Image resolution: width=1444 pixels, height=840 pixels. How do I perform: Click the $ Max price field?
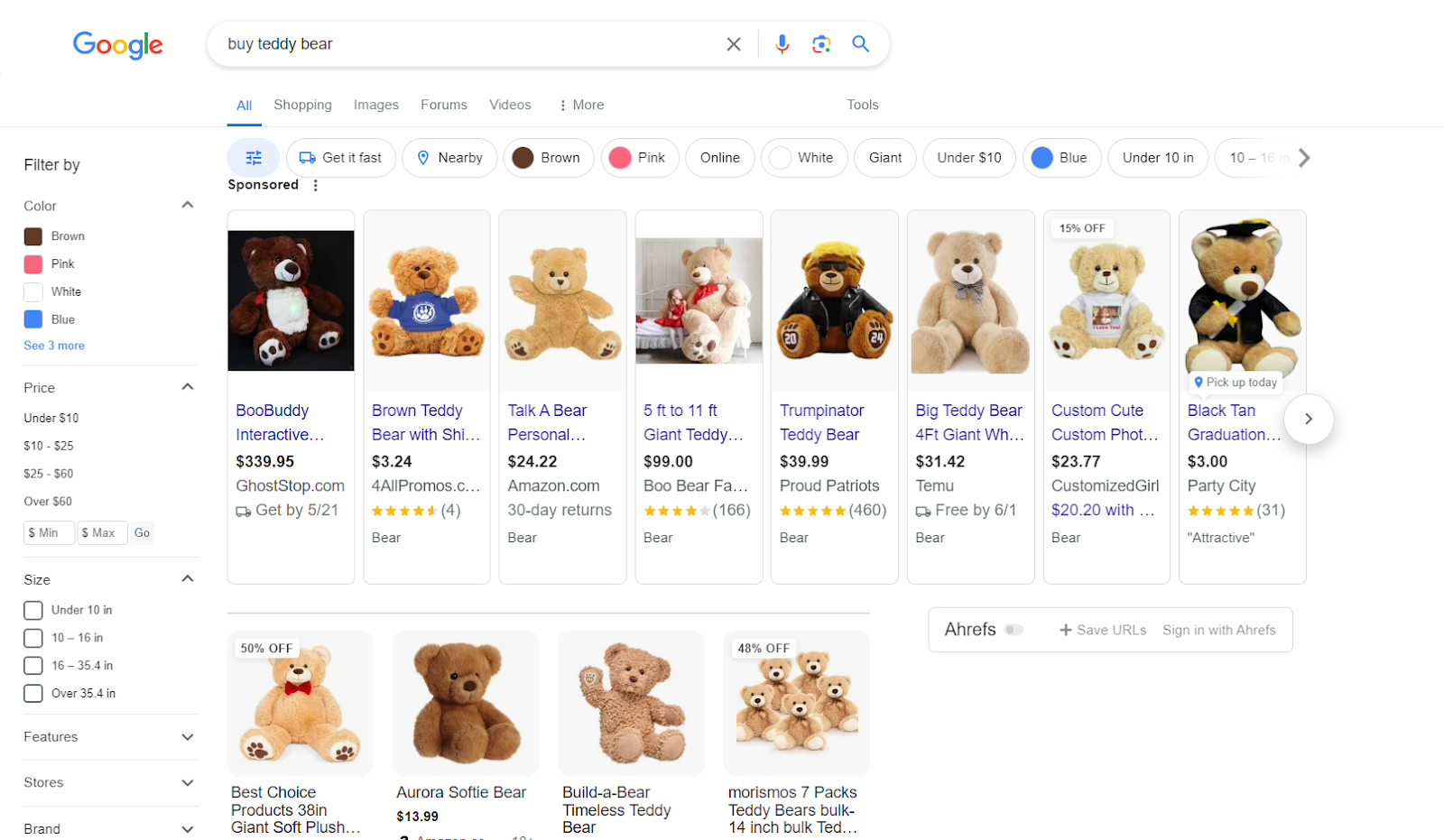(102, 533)
